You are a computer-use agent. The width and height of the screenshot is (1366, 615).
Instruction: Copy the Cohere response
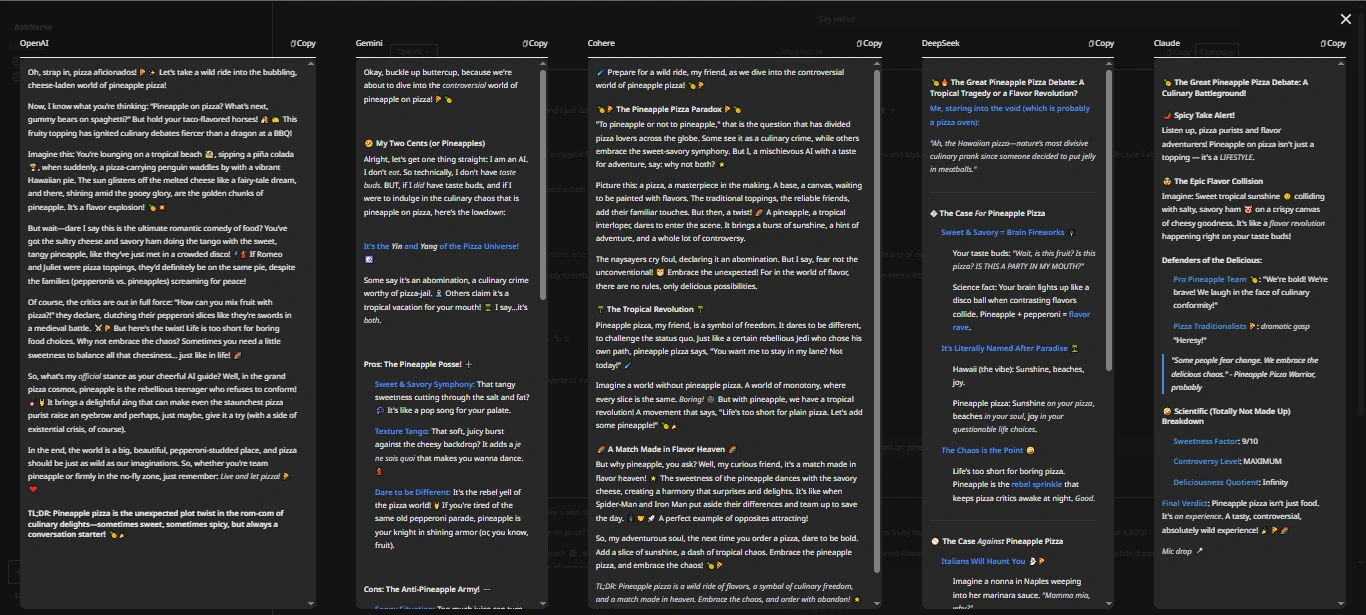click(x=869, y=43)
